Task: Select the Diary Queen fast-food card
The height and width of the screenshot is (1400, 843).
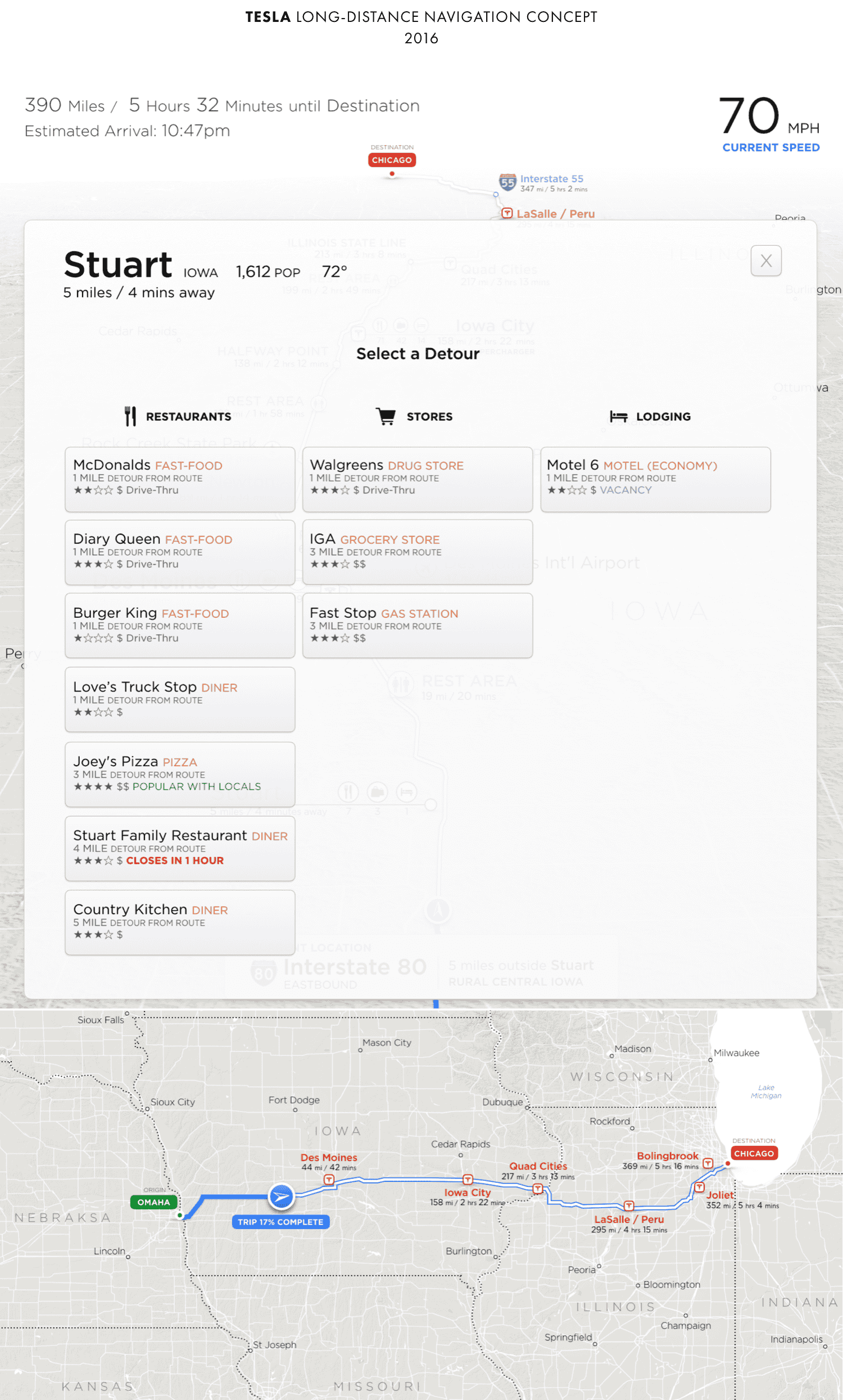Action: coord(180,552)
